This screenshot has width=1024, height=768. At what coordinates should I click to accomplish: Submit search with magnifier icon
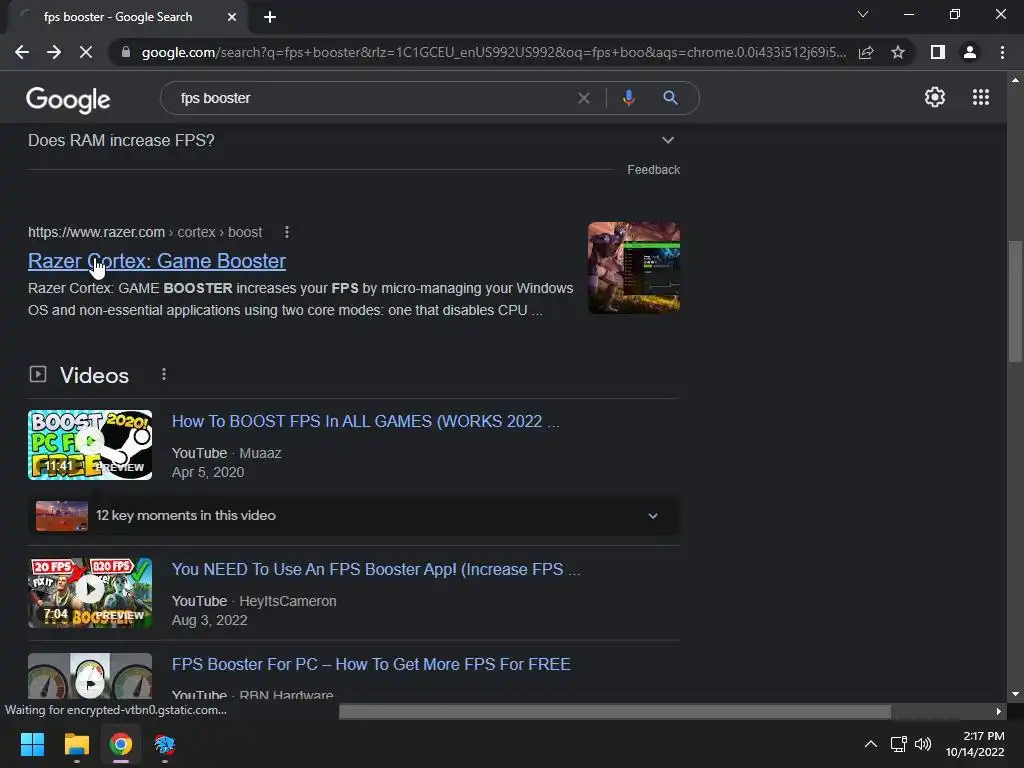pyautogui.click(x=670, y=98)
